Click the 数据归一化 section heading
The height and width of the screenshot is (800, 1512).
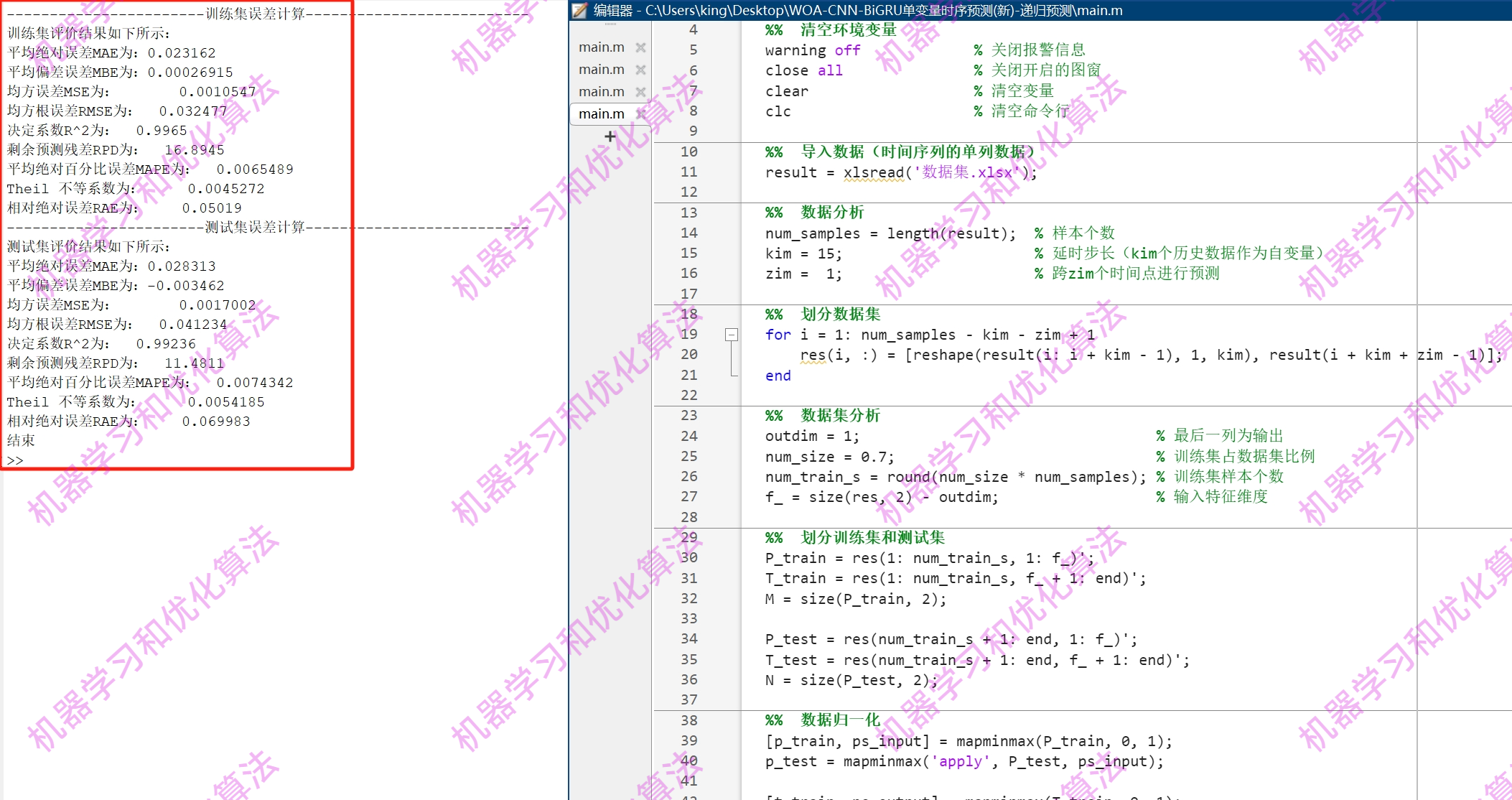coord(840,720)
